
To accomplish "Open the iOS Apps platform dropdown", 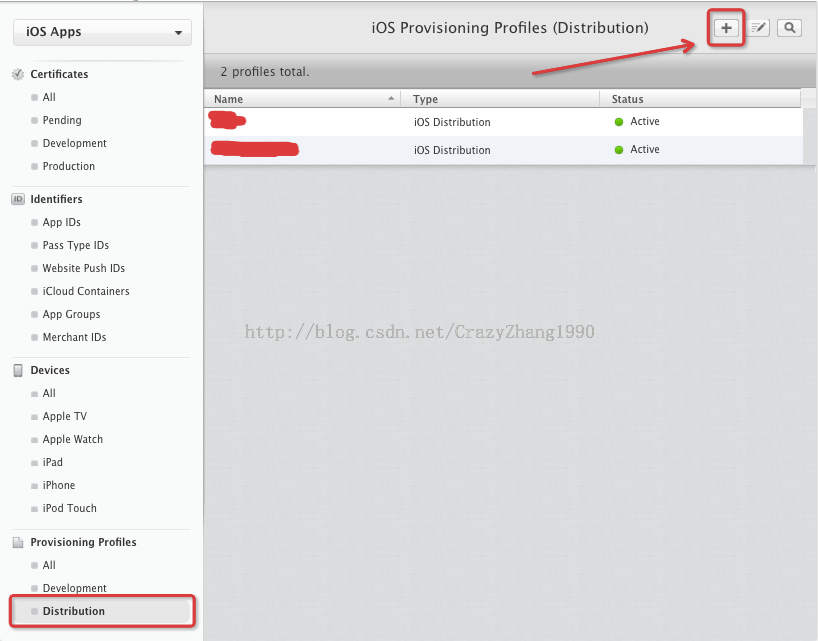I will [x=102, y=32].
